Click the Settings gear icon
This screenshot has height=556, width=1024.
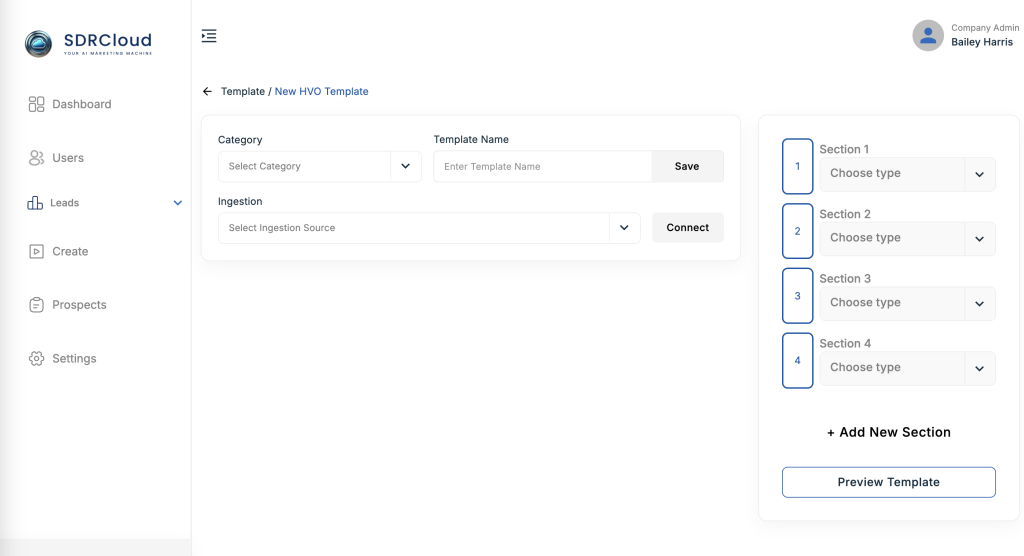37,358
